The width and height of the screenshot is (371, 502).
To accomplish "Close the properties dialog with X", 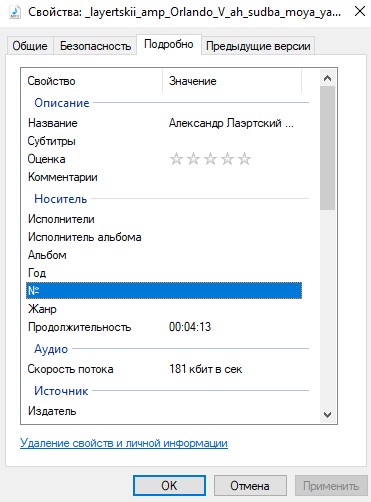I will tap(360, 11).
